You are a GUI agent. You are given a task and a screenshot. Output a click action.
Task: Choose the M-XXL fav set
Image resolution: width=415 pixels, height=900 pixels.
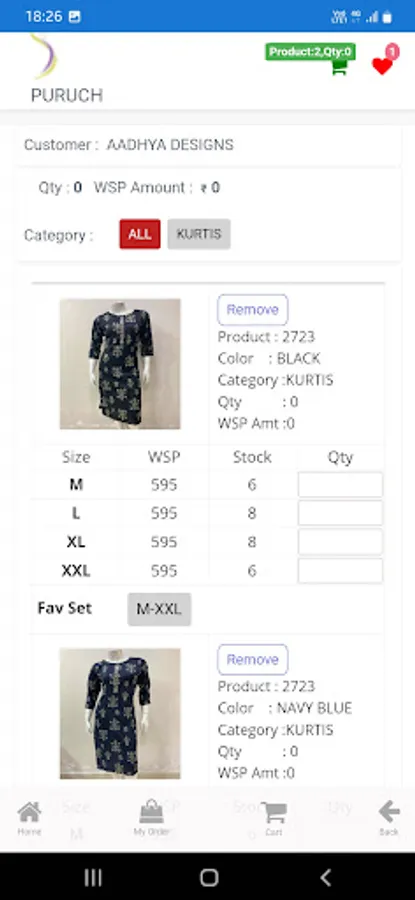point(159,609)
